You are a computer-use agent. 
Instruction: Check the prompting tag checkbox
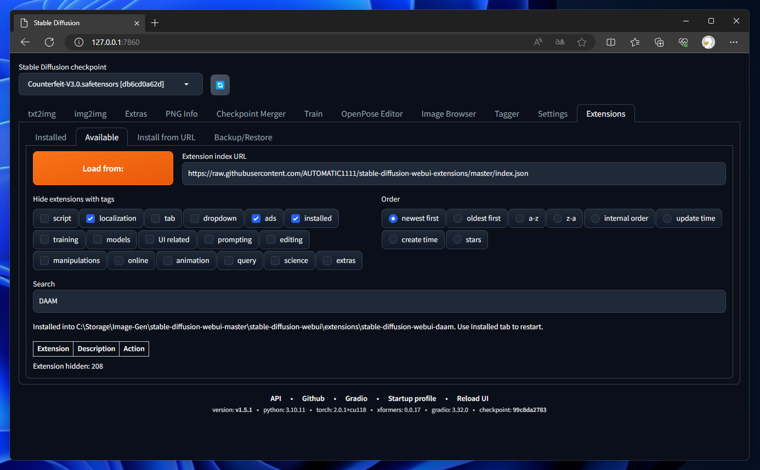tap(208, 239)
